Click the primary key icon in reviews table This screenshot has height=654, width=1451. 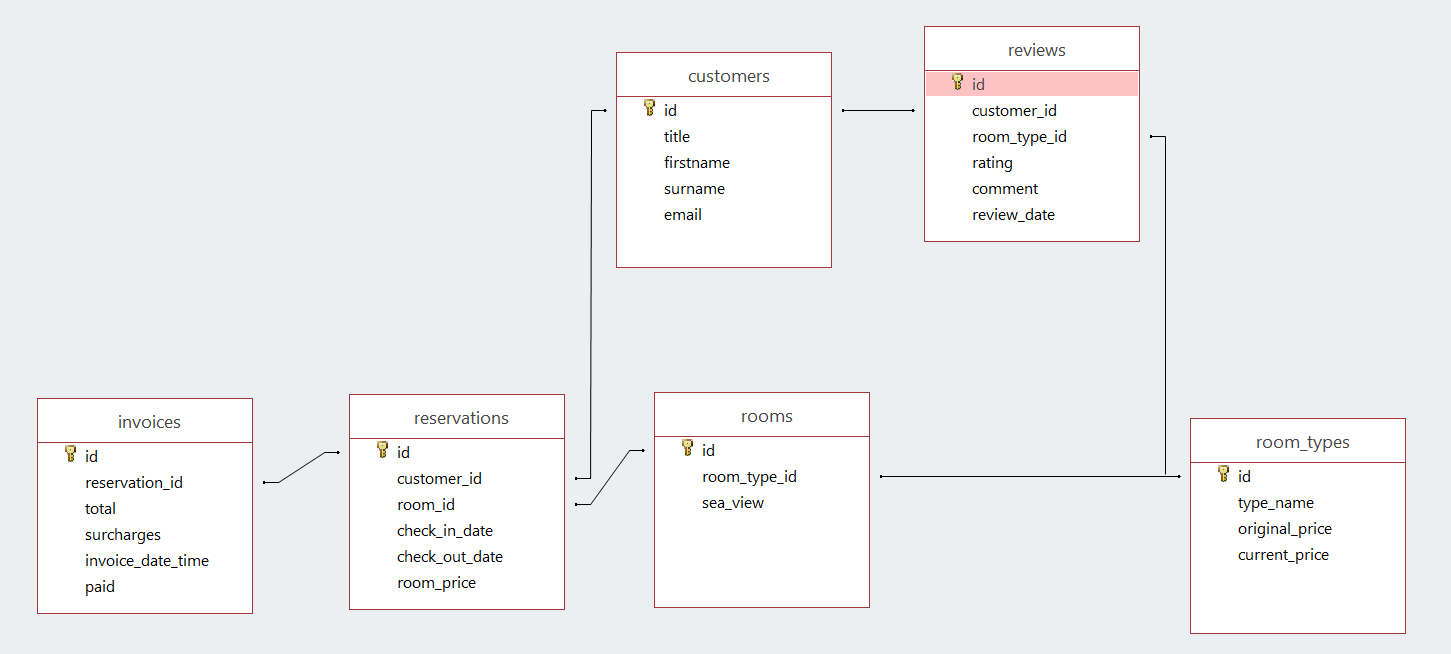(956, 83)
